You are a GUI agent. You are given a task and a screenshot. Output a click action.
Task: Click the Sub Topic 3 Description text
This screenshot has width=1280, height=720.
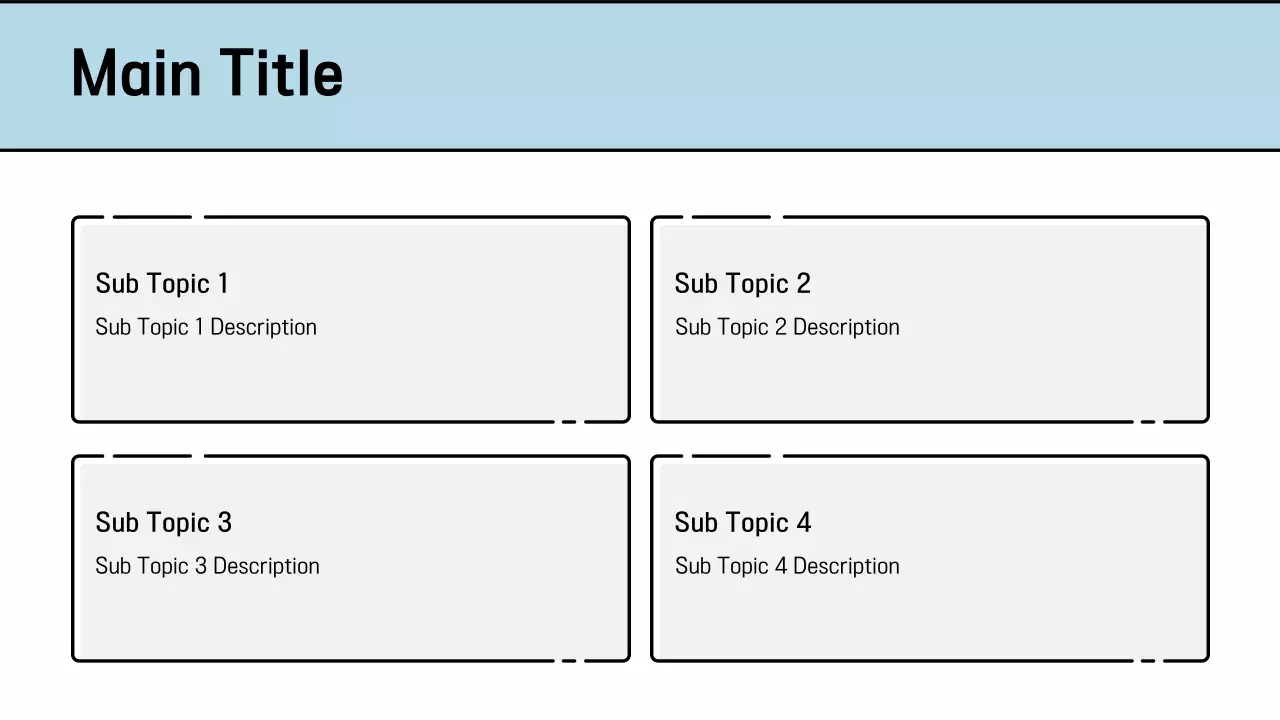point(207,566)
